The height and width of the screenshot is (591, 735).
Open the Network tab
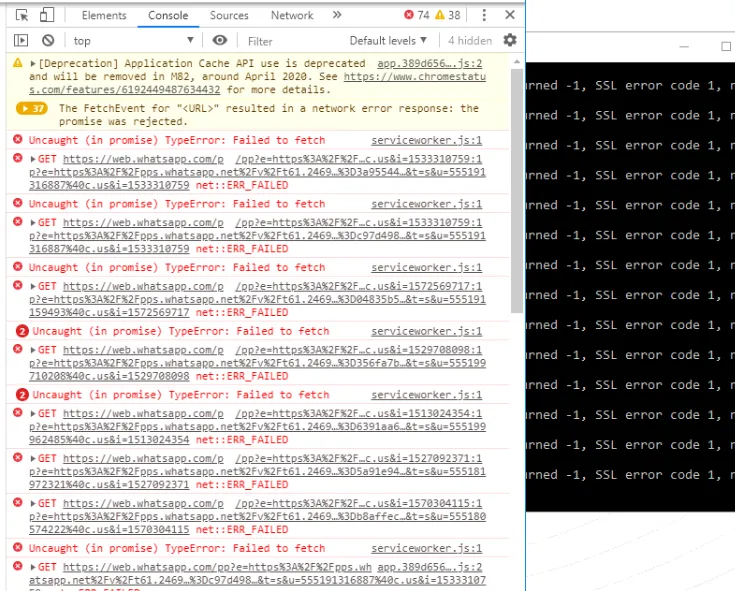click(292, 15)
